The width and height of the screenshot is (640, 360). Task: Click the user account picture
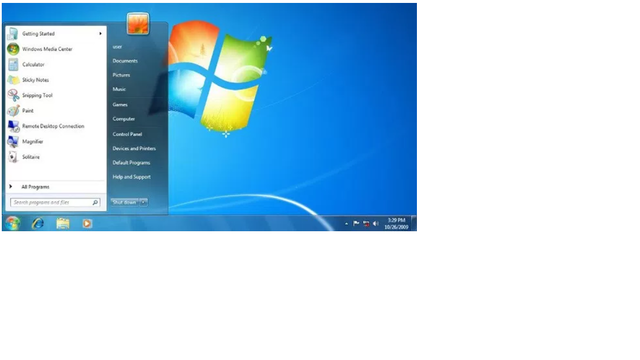click(x=138, y=23)
